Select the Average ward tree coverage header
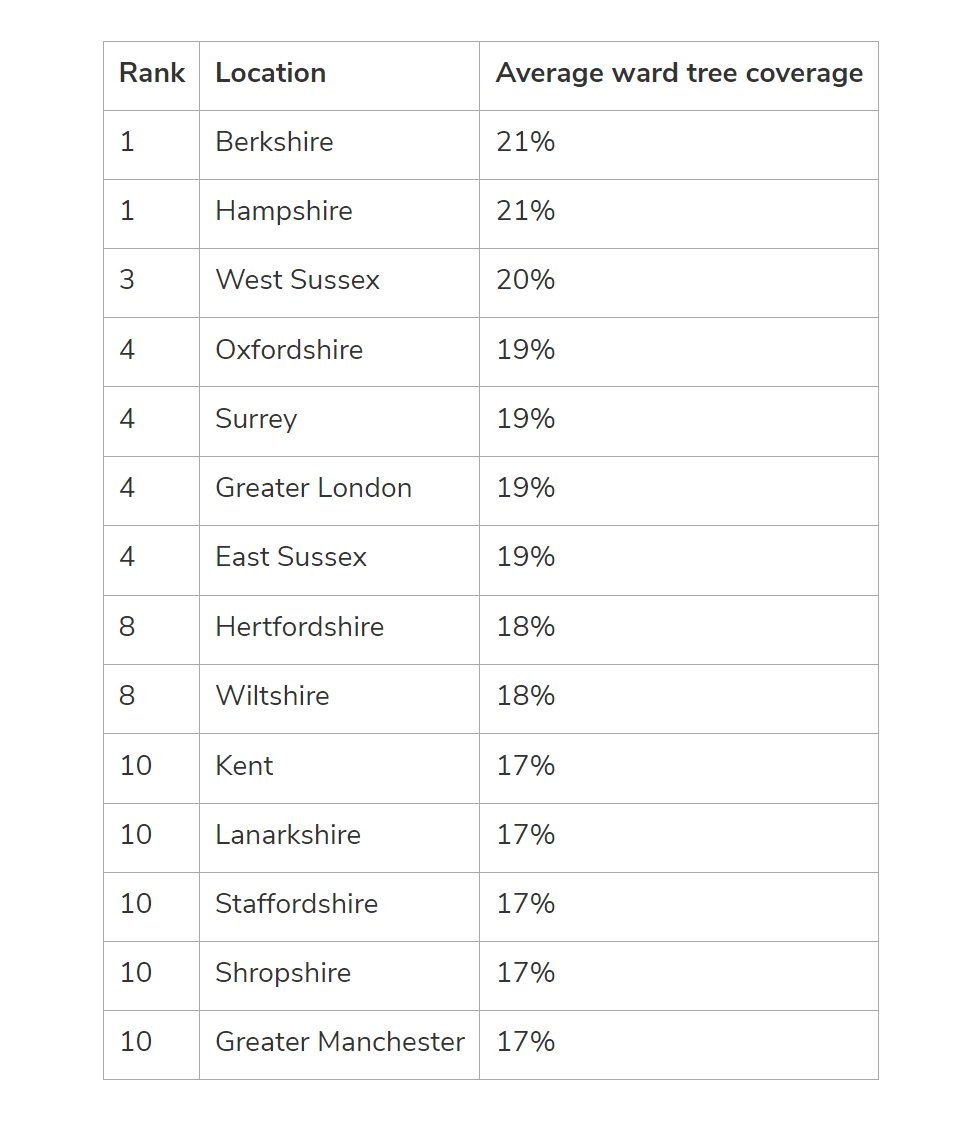 coord(679,73)
